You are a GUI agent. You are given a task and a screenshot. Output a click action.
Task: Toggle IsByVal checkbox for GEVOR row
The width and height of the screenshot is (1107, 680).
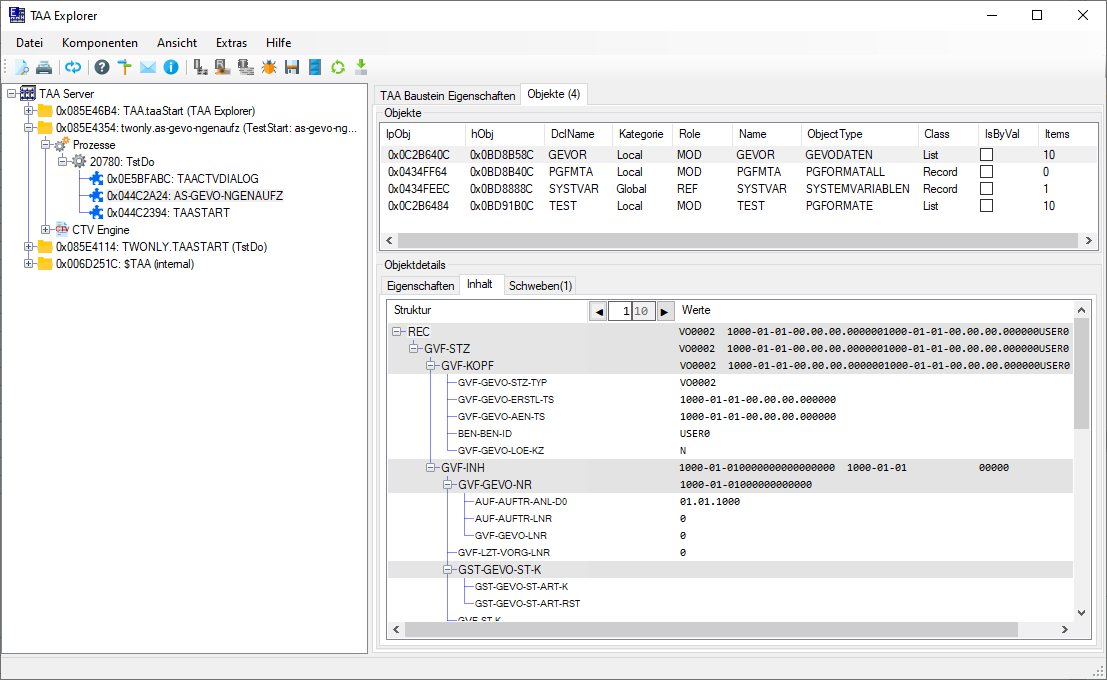tap(986, 155)
